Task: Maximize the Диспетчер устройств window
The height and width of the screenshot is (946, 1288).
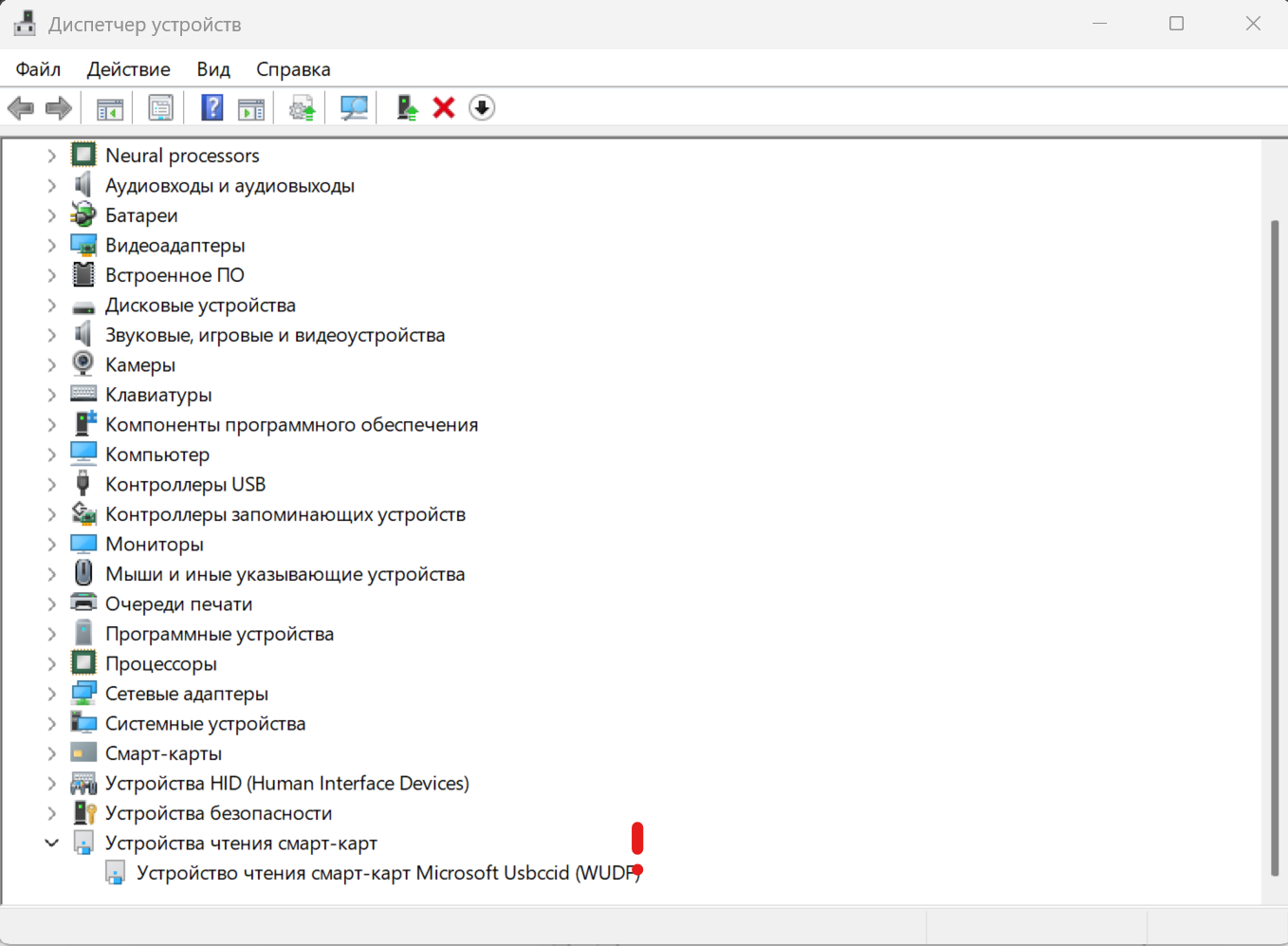Action: click(1177, 24)
